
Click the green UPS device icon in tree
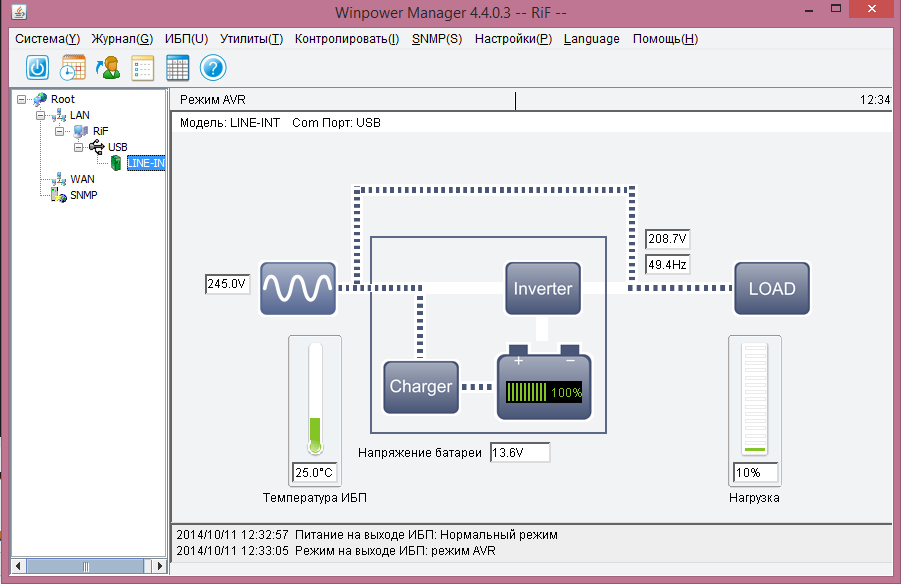point(116,163)
